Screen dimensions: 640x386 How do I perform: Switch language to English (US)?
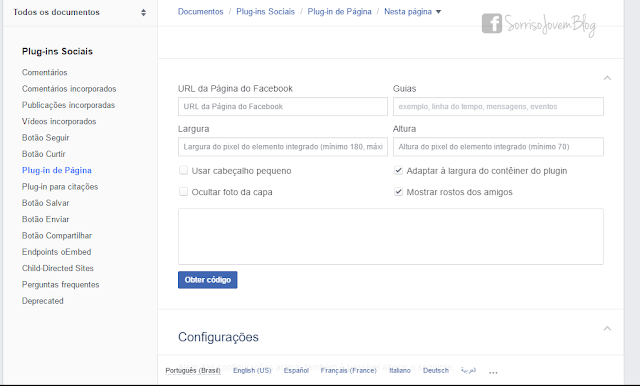pyautogui.click(x=252, y=370)
